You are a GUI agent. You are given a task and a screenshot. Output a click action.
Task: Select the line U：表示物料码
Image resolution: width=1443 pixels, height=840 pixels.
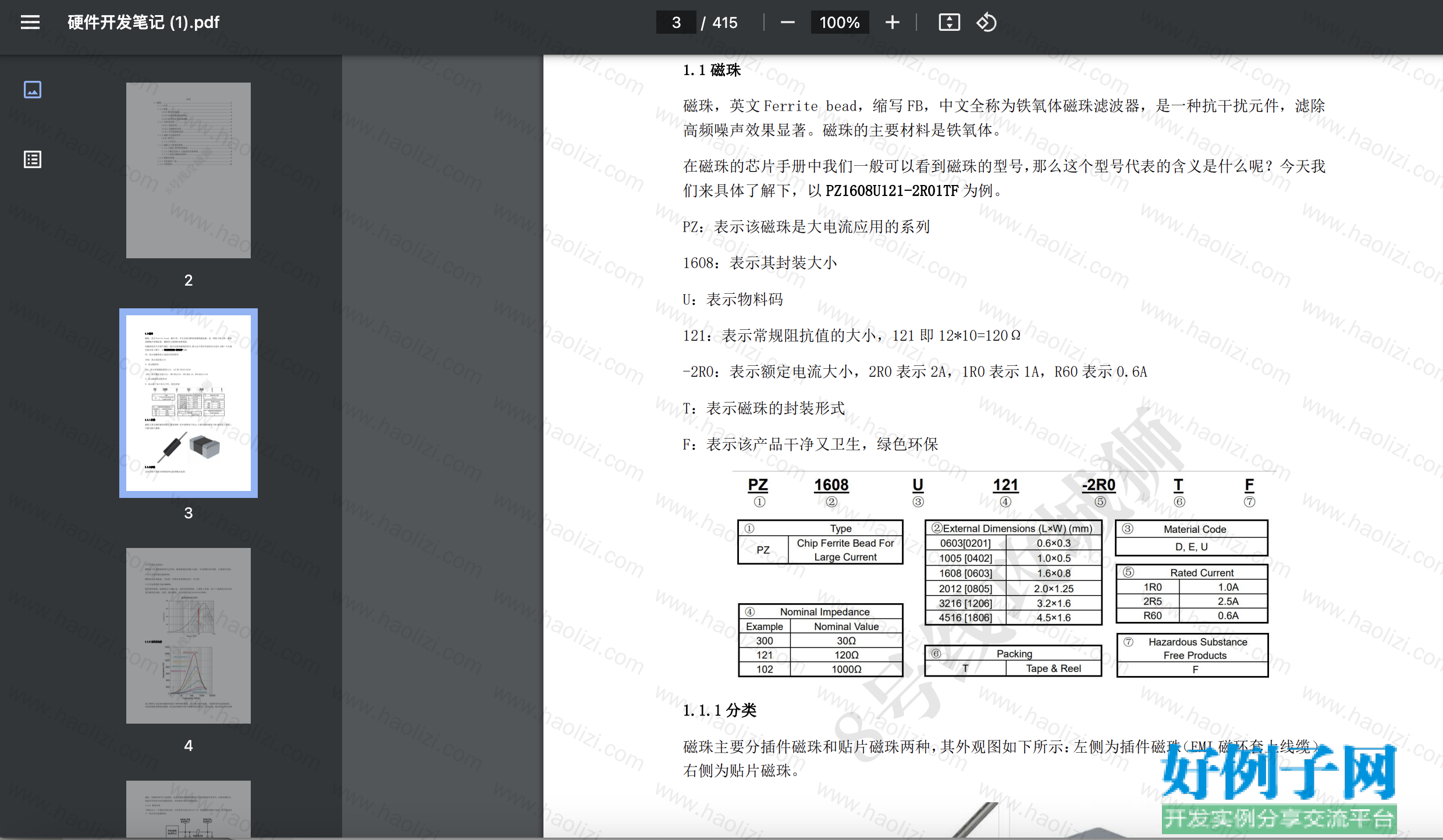click(733, 300)
